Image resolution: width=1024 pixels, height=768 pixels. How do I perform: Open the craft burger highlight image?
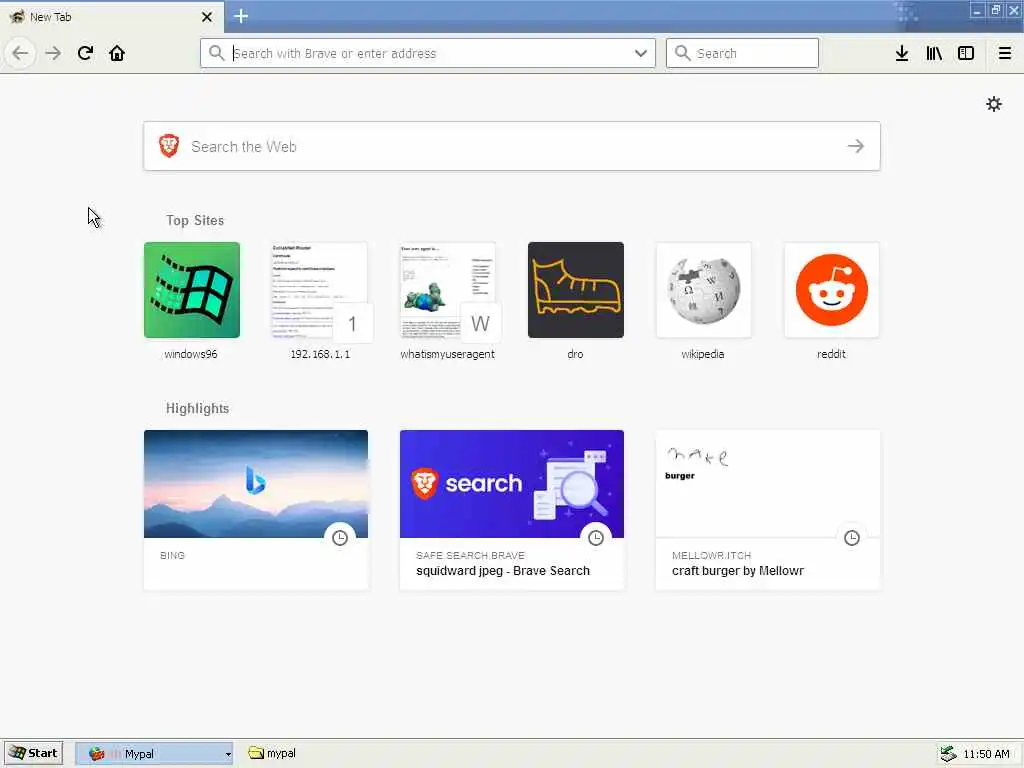[768, 484]
